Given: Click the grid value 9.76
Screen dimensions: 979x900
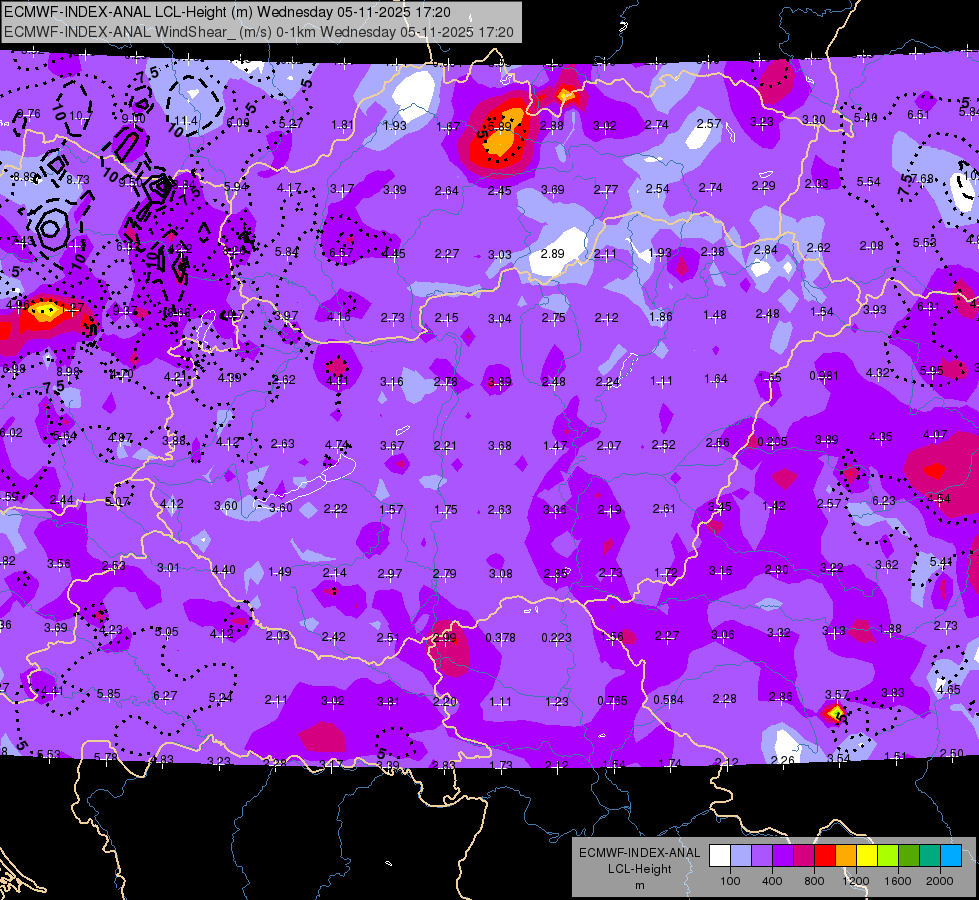Looking at the screenshot, I should pos(29,114).
